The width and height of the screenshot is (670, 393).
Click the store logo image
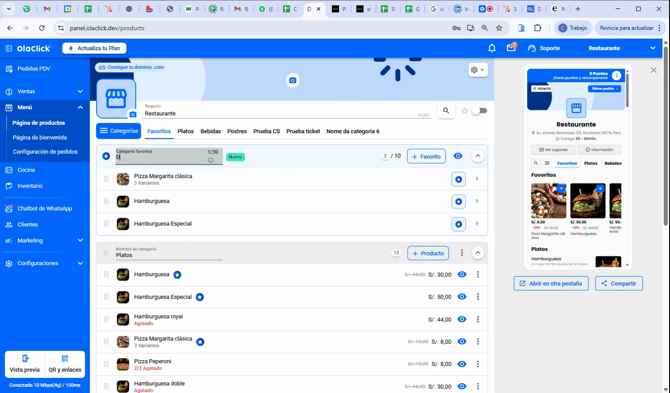pyautogui.click(x=116, y=98)
